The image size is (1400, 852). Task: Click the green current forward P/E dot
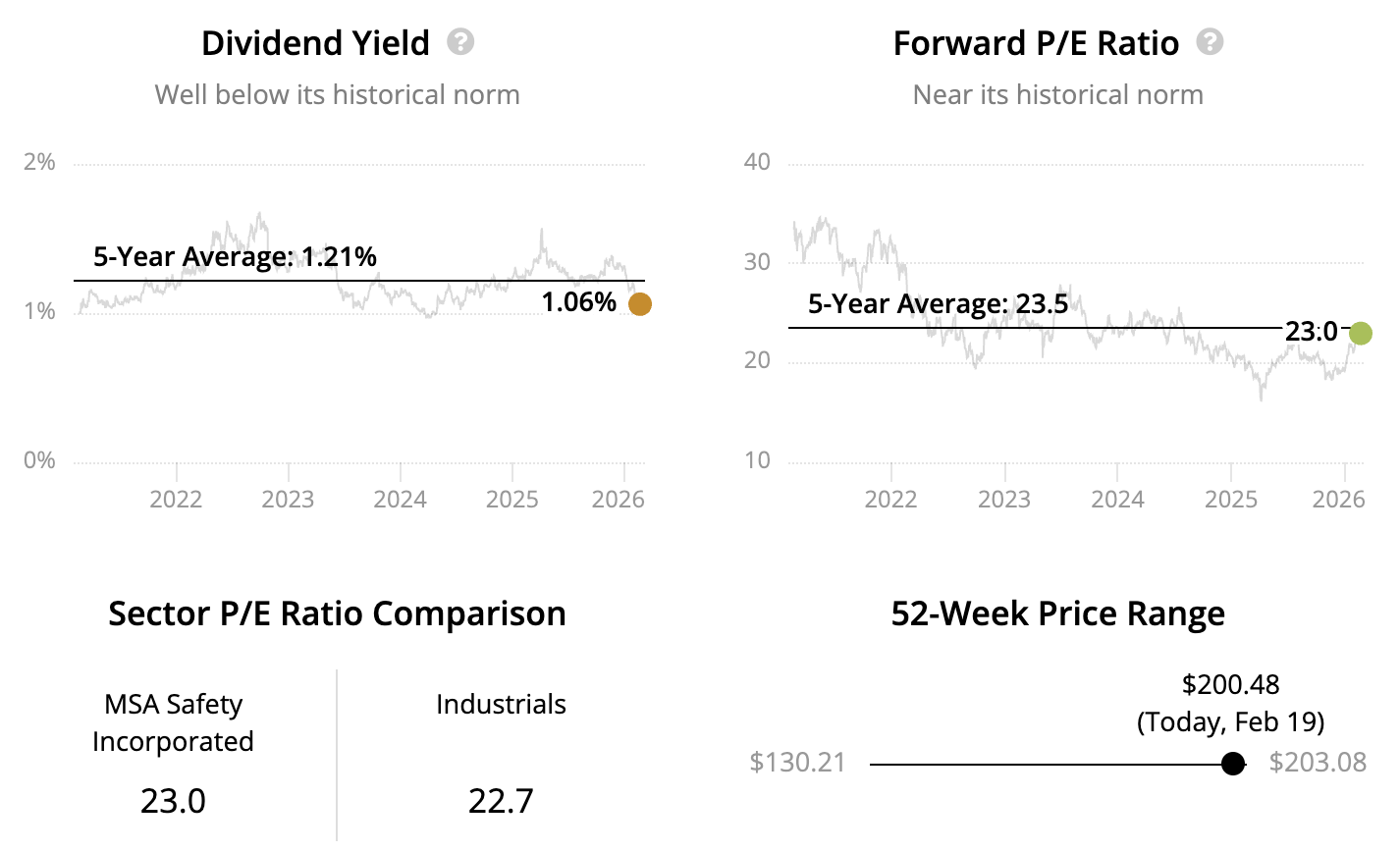coord(1360,334)
